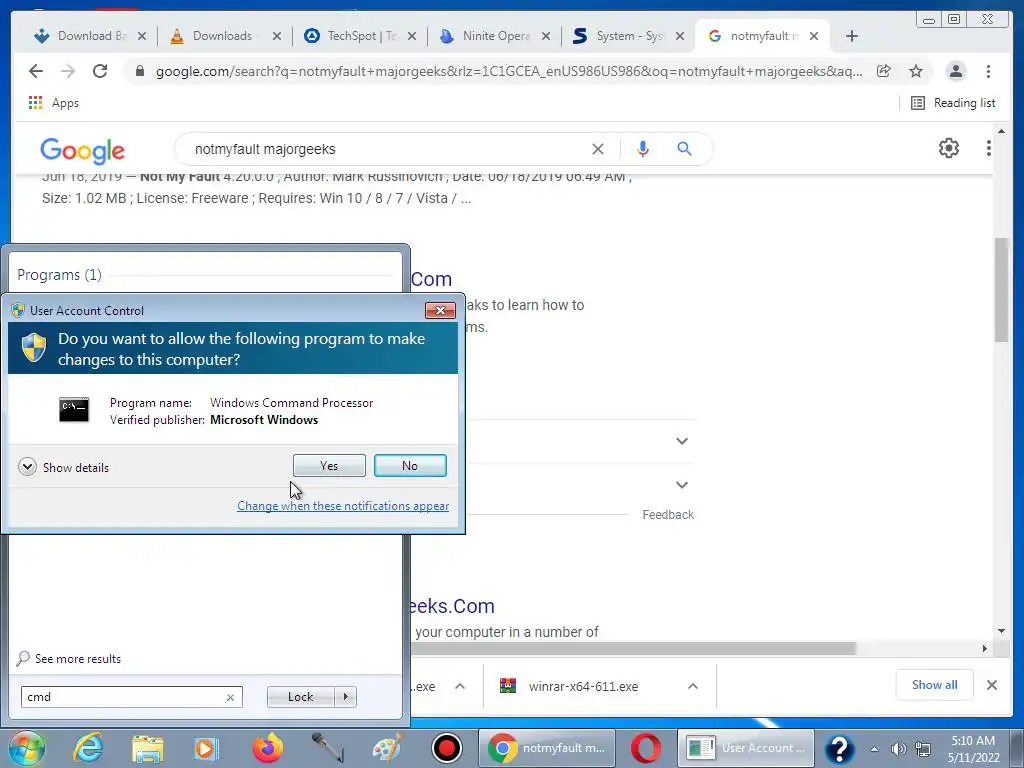The width and height of the screenshot is (1024, 768).
Task: Open the shutdown options arrow beside Lock
Action: 345,697
